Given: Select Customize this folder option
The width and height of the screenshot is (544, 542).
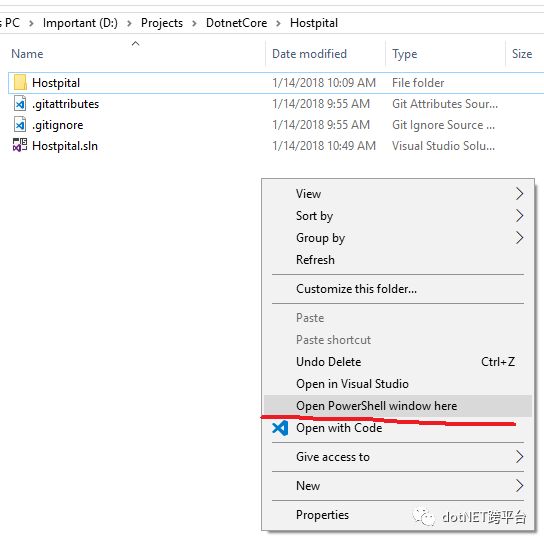Looking at the screenshot, I should coord(398,289).
